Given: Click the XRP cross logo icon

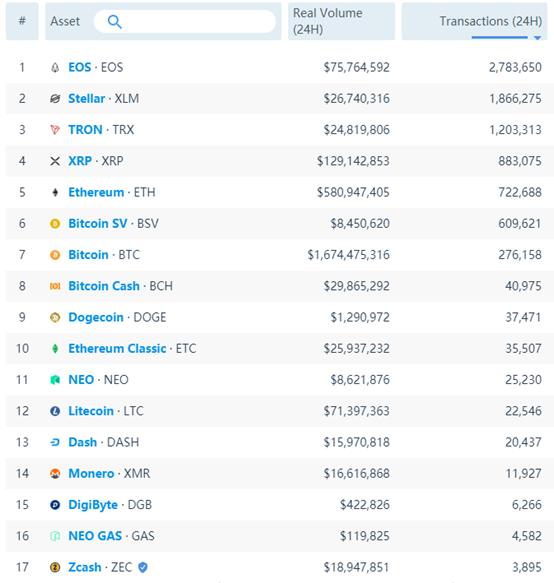Looking at the screenshot, I should pyautogui.click(x=55, y=161).
